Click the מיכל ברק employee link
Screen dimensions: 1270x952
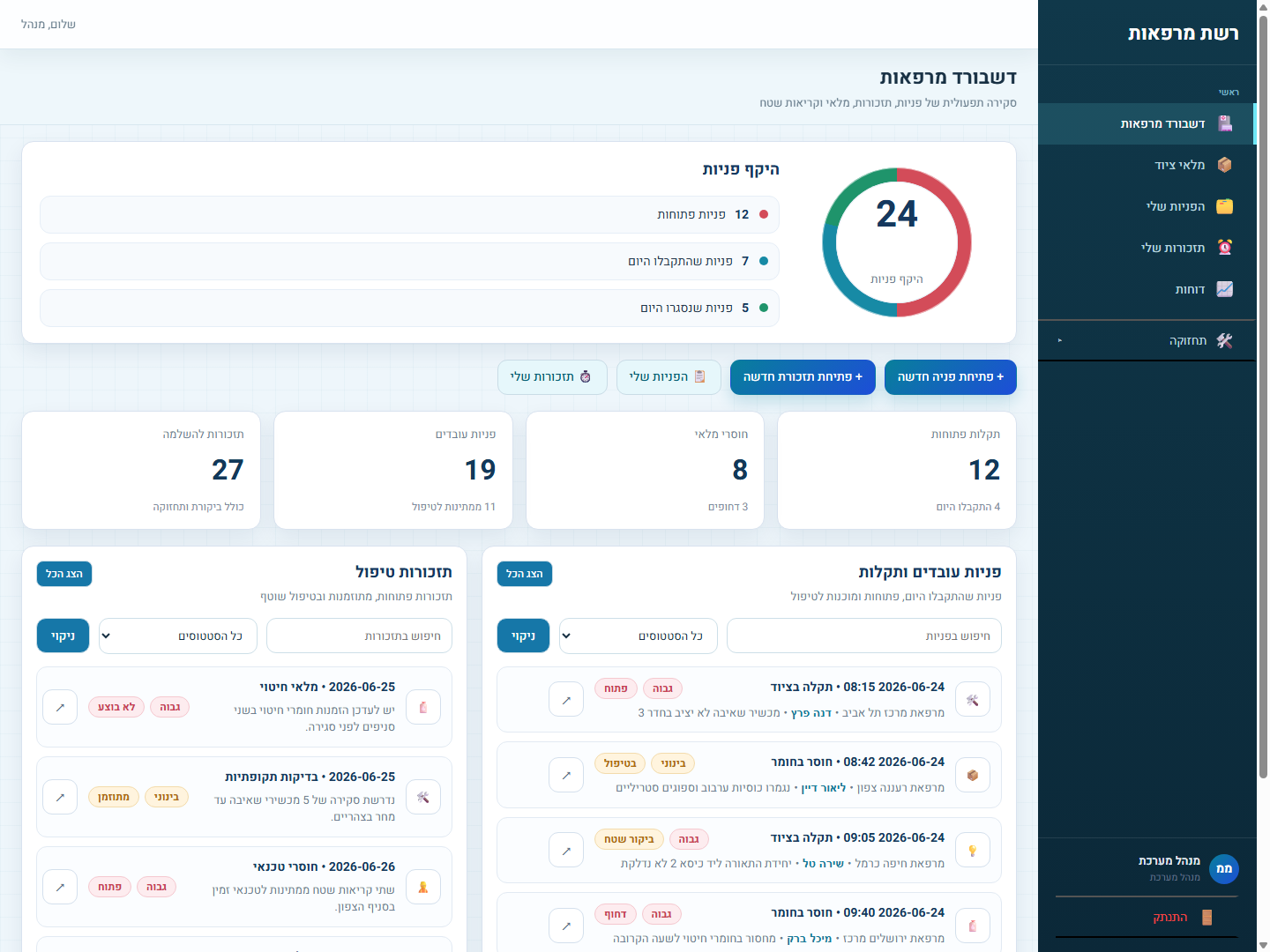tap(810, 939)
